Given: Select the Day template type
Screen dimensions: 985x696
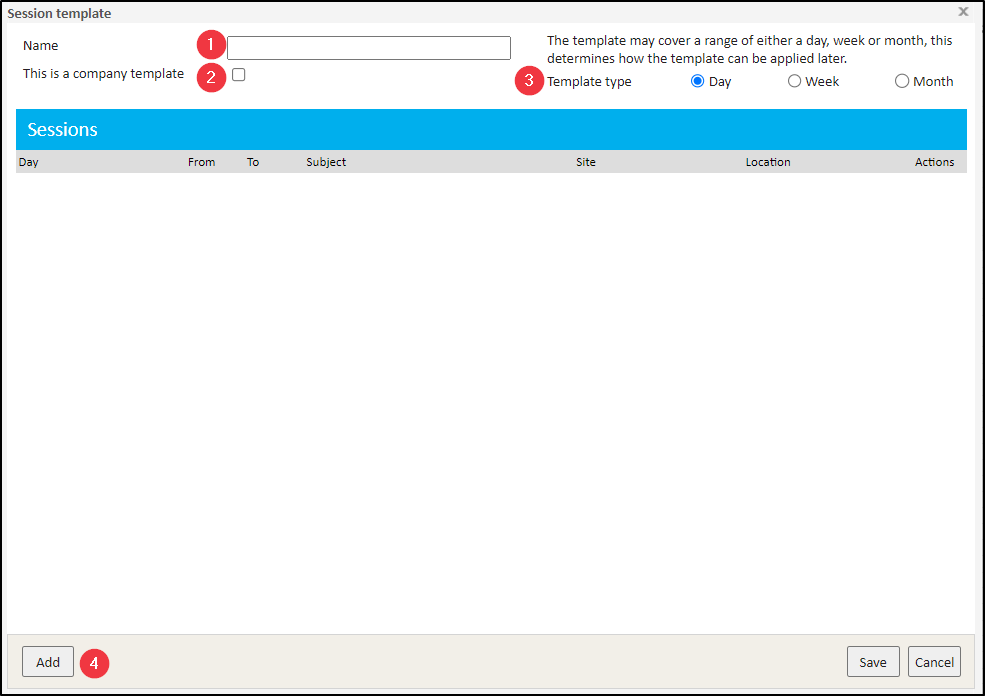Looking at the screenshot, I should click(x=698, y=82).
